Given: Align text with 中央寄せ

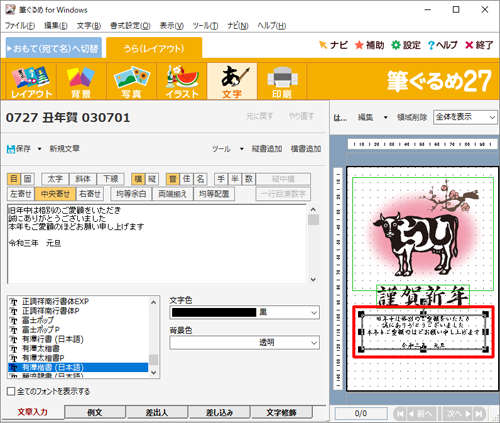Looking at the screenshot, I should click(55, 194).
